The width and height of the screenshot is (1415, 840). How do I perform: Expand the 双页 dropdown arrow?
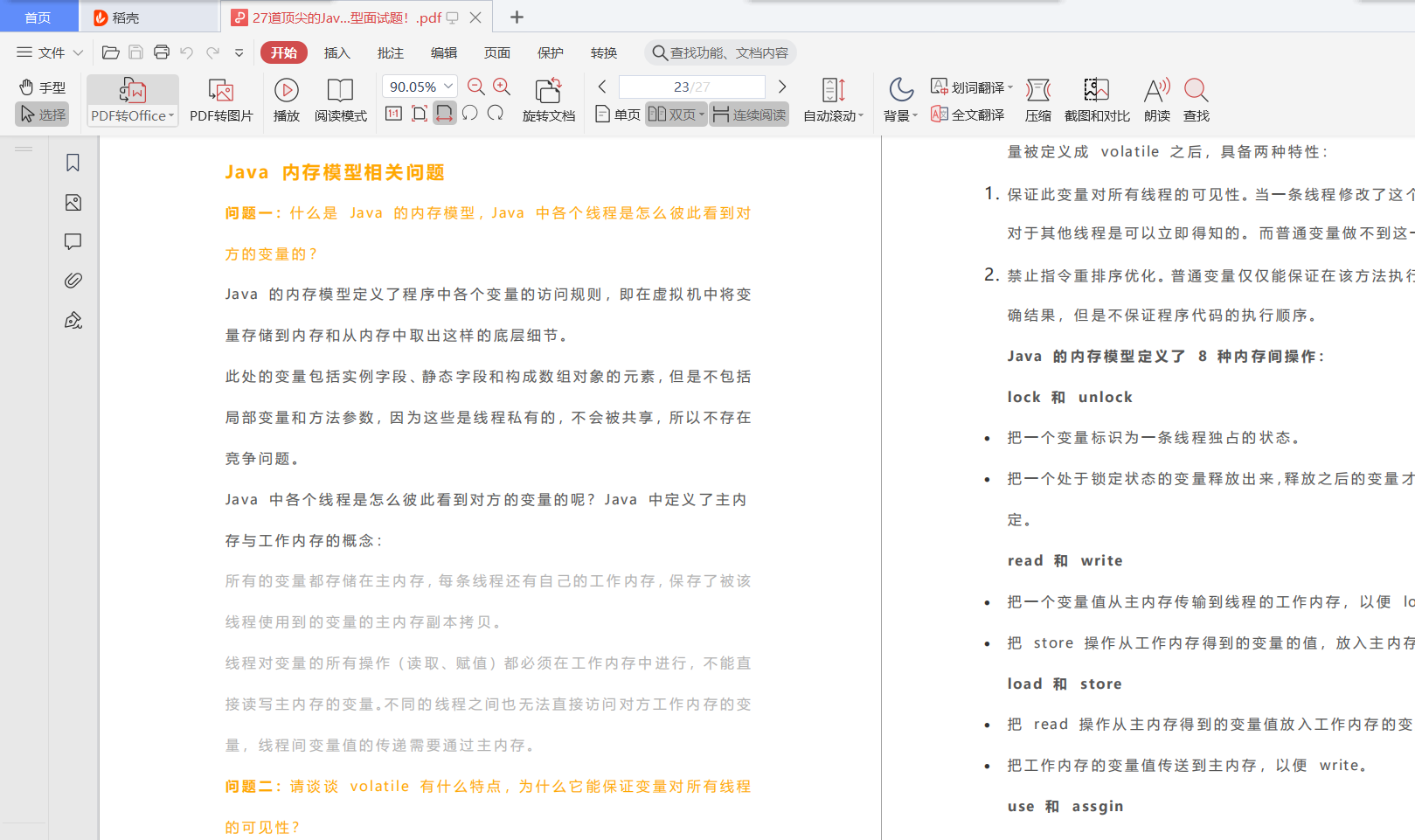702,115
